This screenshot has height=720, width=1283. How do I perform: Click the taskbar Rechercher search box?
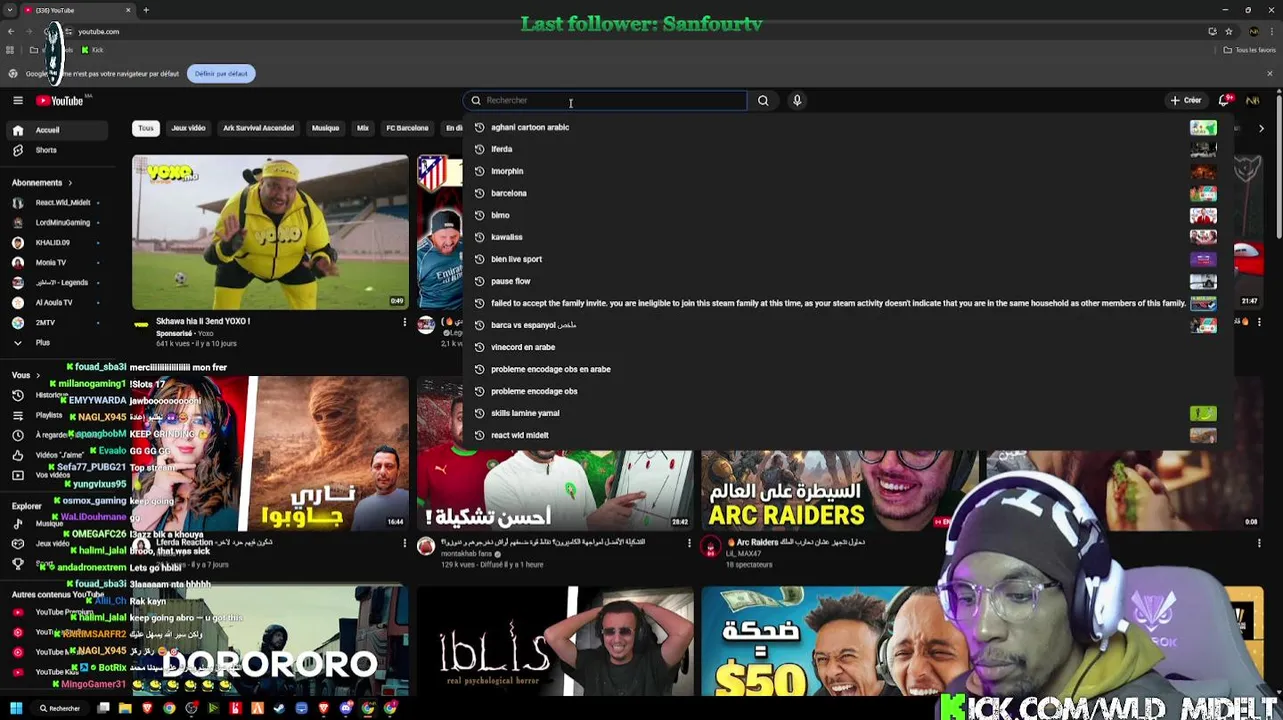[61, 708]
